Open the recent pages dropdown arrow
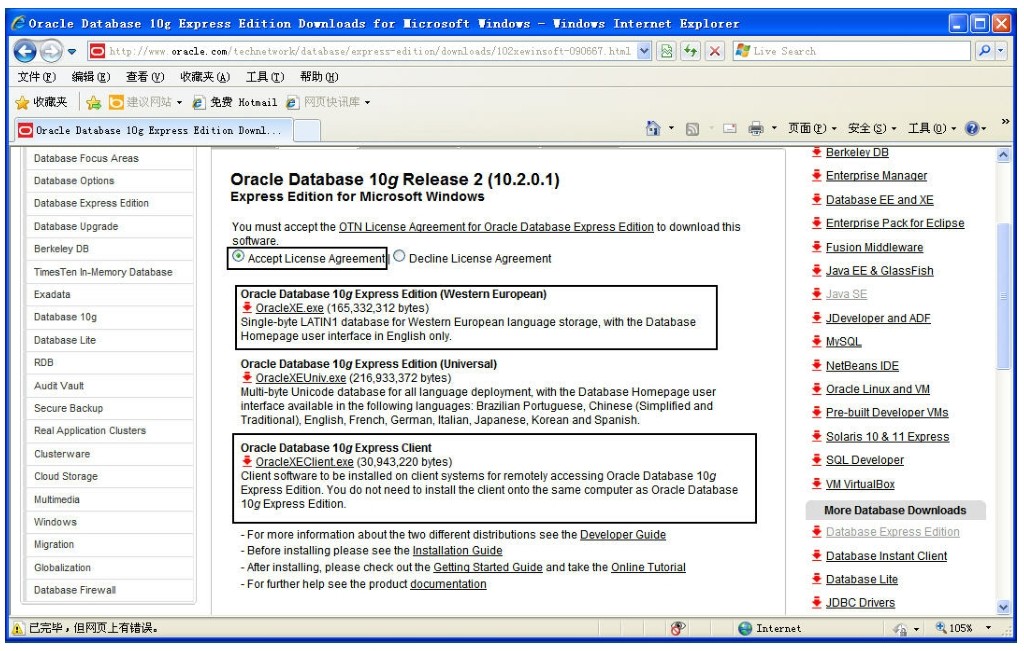Image resolution: width=1024 pixels, height=651 pixels. 72,51
